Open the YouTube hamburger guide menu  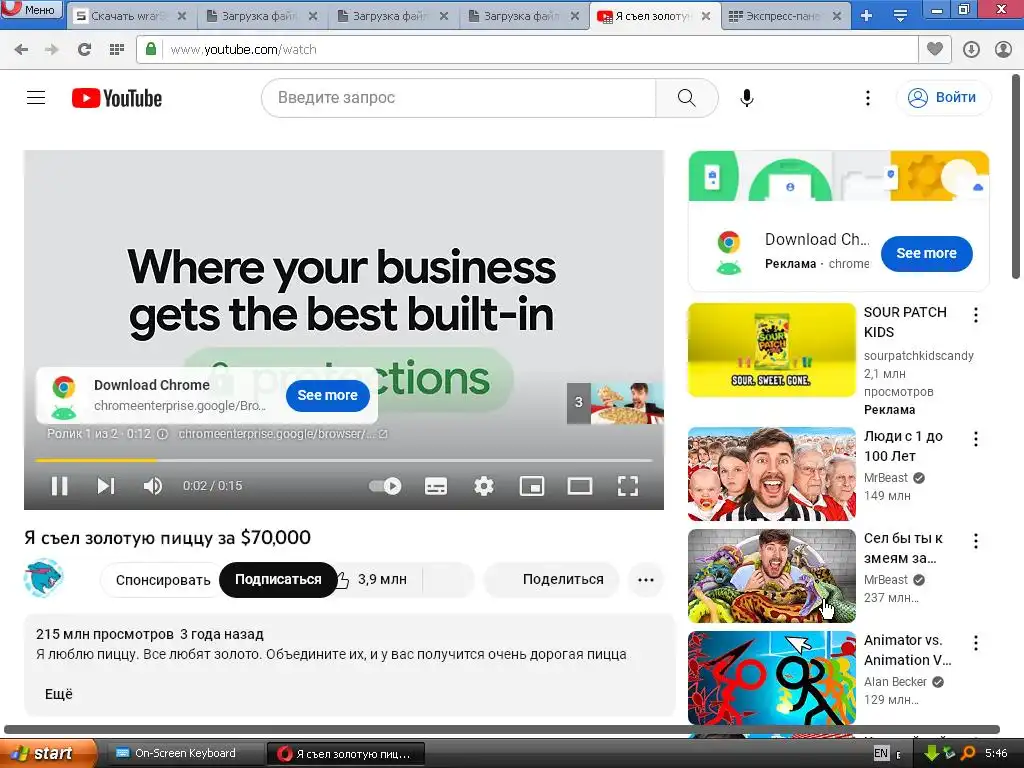[x=36, y=98]
